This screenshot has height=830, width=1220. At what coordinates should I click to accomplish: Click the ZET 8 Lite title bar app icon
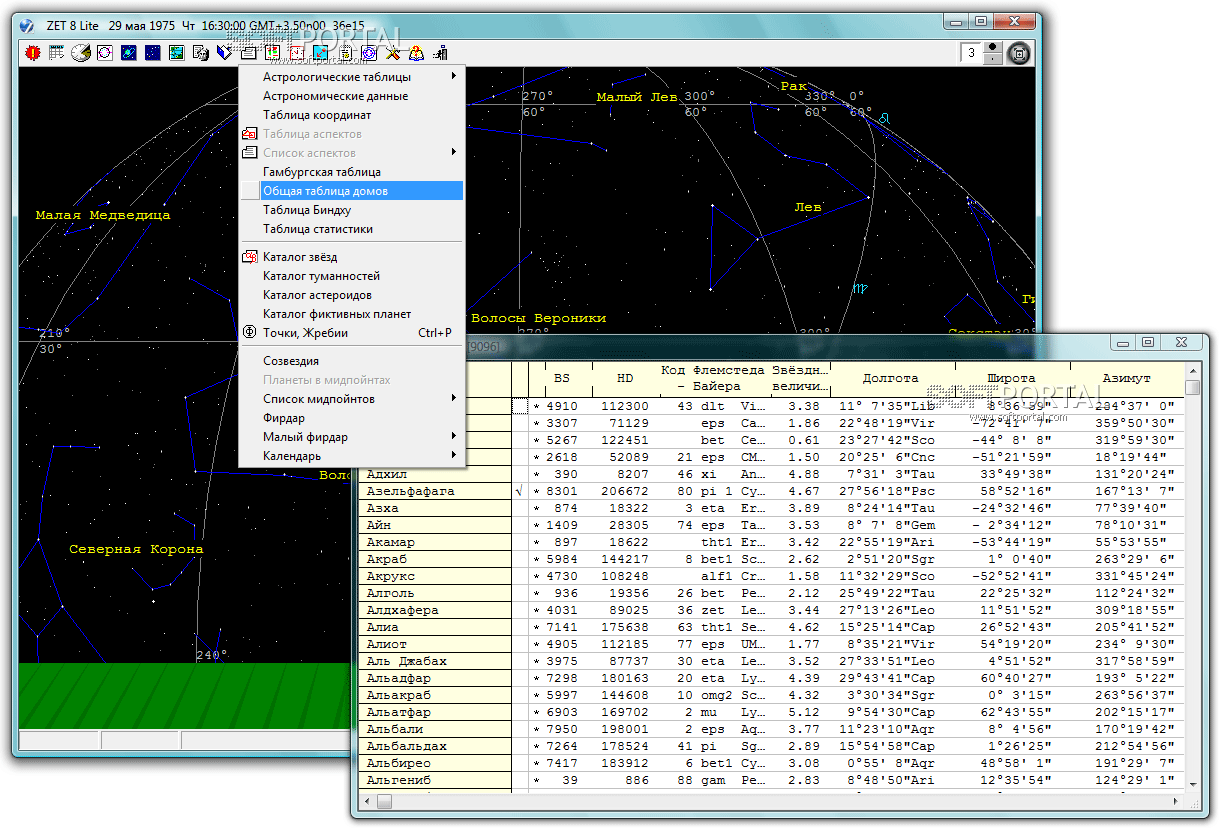click(x=27, y=24)
